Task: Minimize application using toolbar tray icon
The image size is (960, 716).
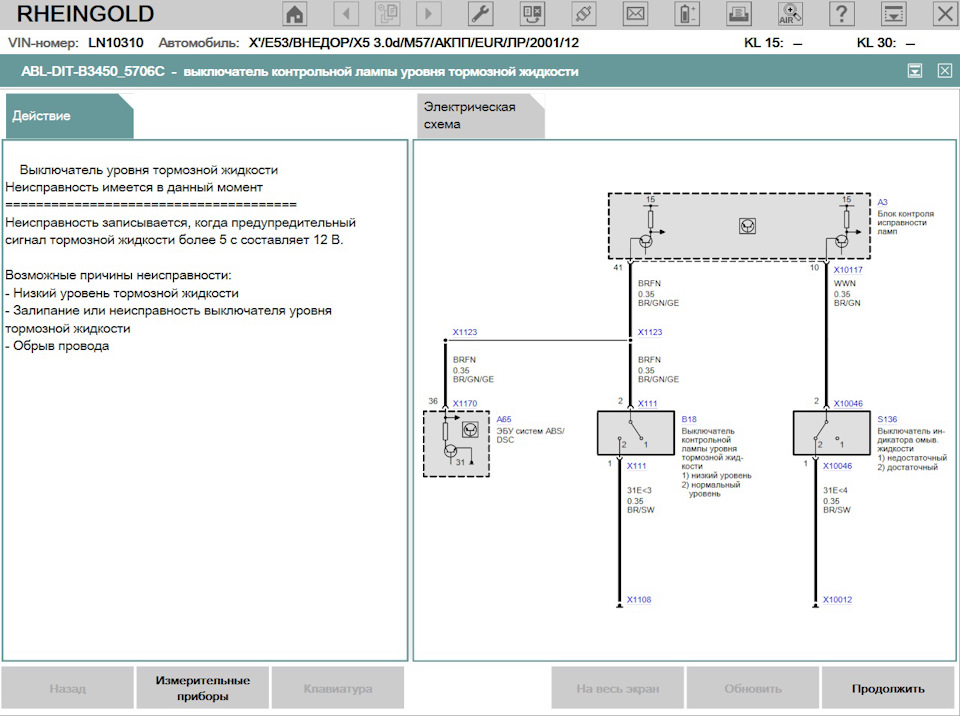Action: [x=893, y=13]
